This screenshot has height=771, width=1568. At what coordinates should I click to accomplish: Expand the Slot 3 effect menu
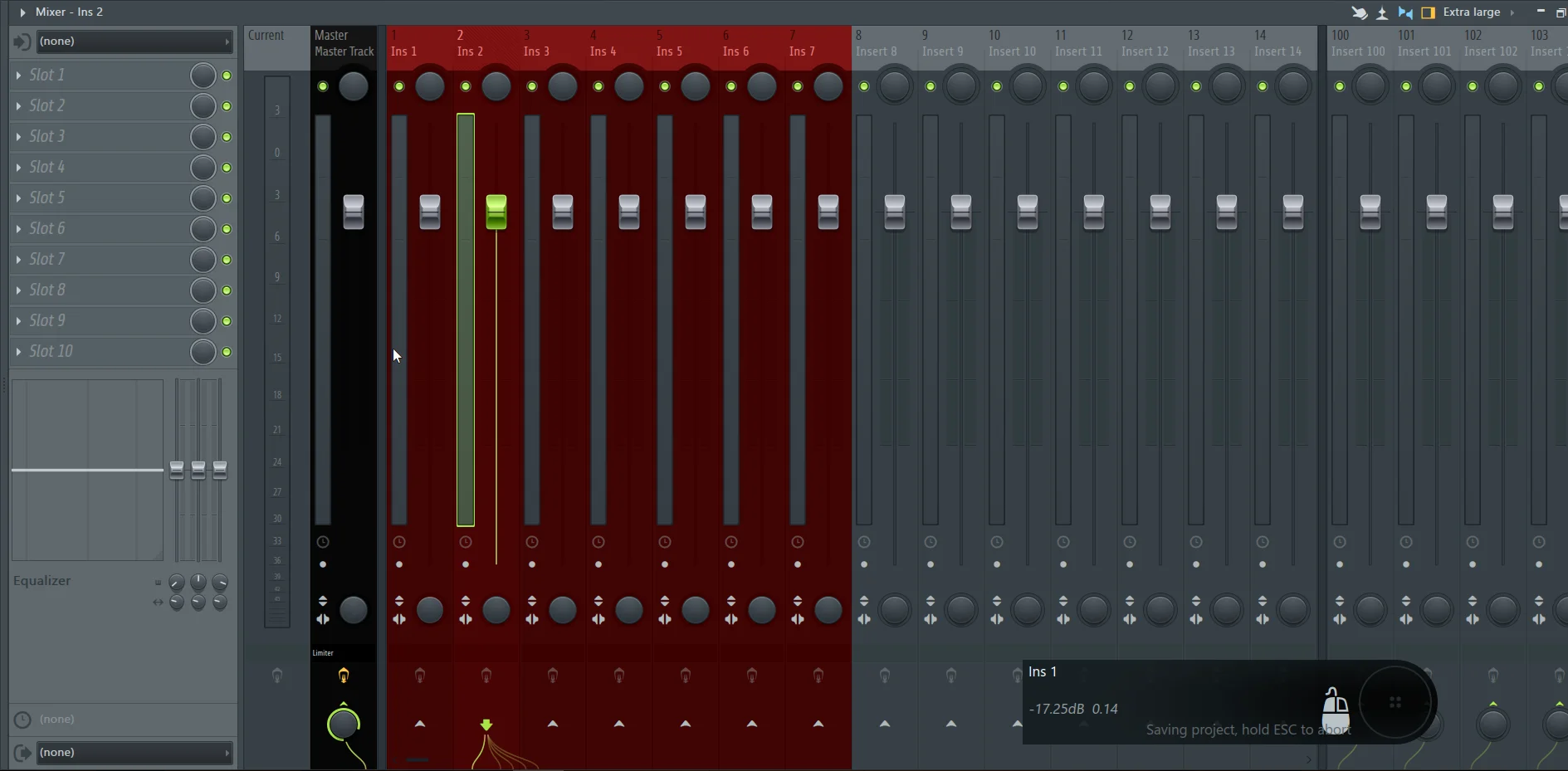[18, 137]
